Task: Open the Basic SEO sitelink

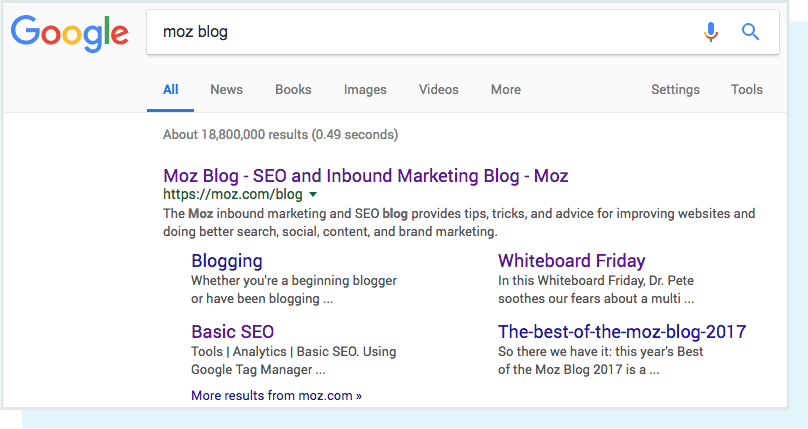Action: [x=232, y=332]
